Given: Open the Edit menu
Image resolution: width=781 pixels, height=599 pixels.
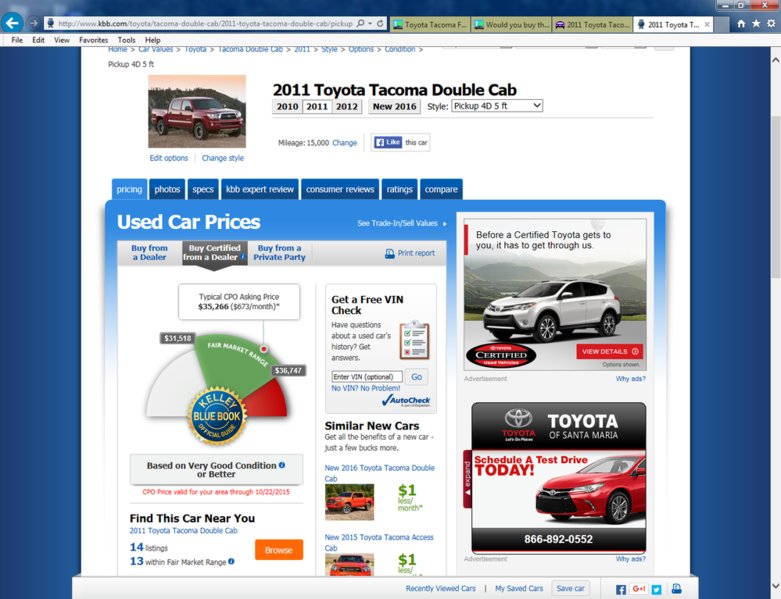Looking at the screenshot, I should pos(38,40).
